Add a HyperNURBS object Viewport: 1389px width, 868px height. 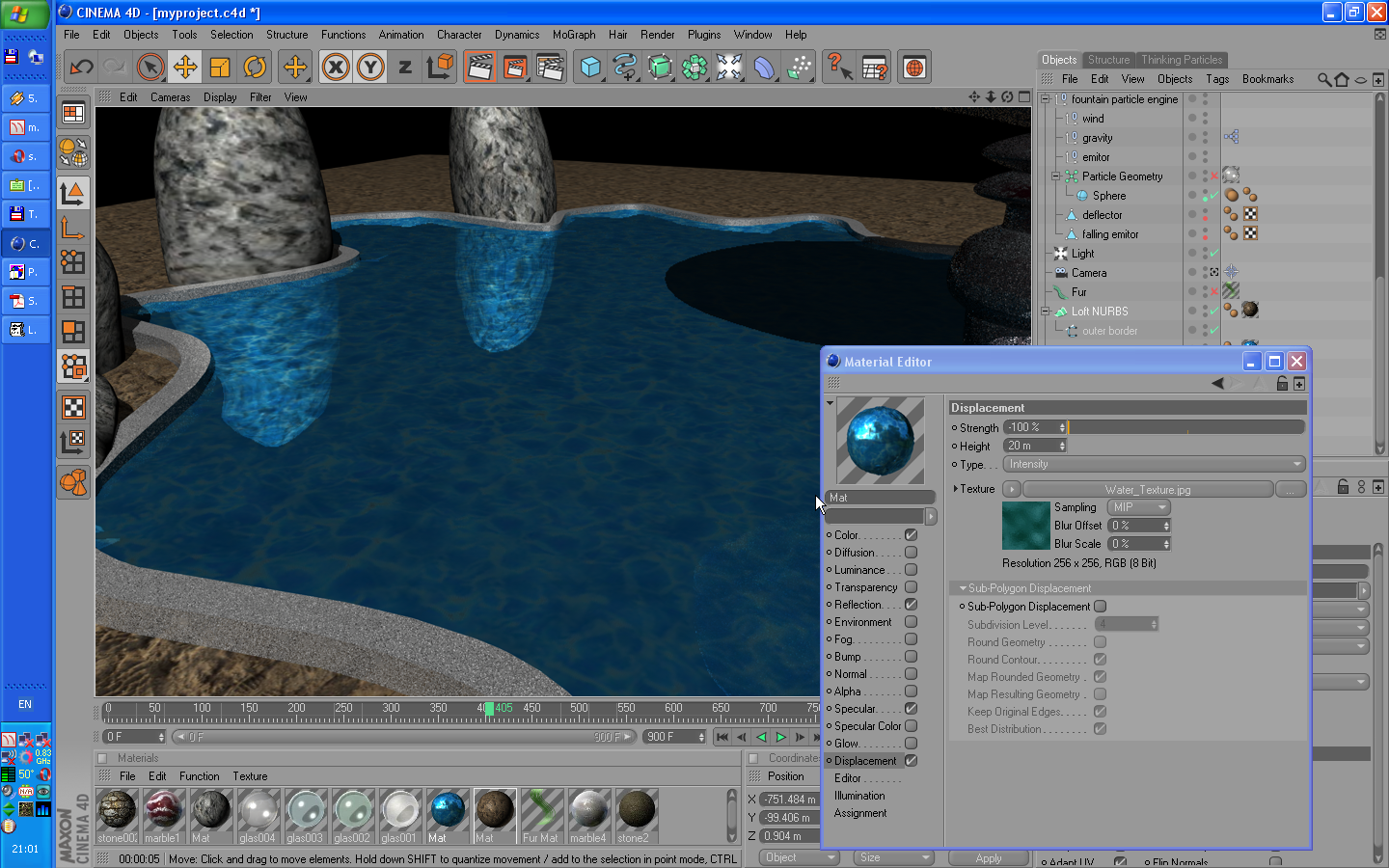(660, 68)
